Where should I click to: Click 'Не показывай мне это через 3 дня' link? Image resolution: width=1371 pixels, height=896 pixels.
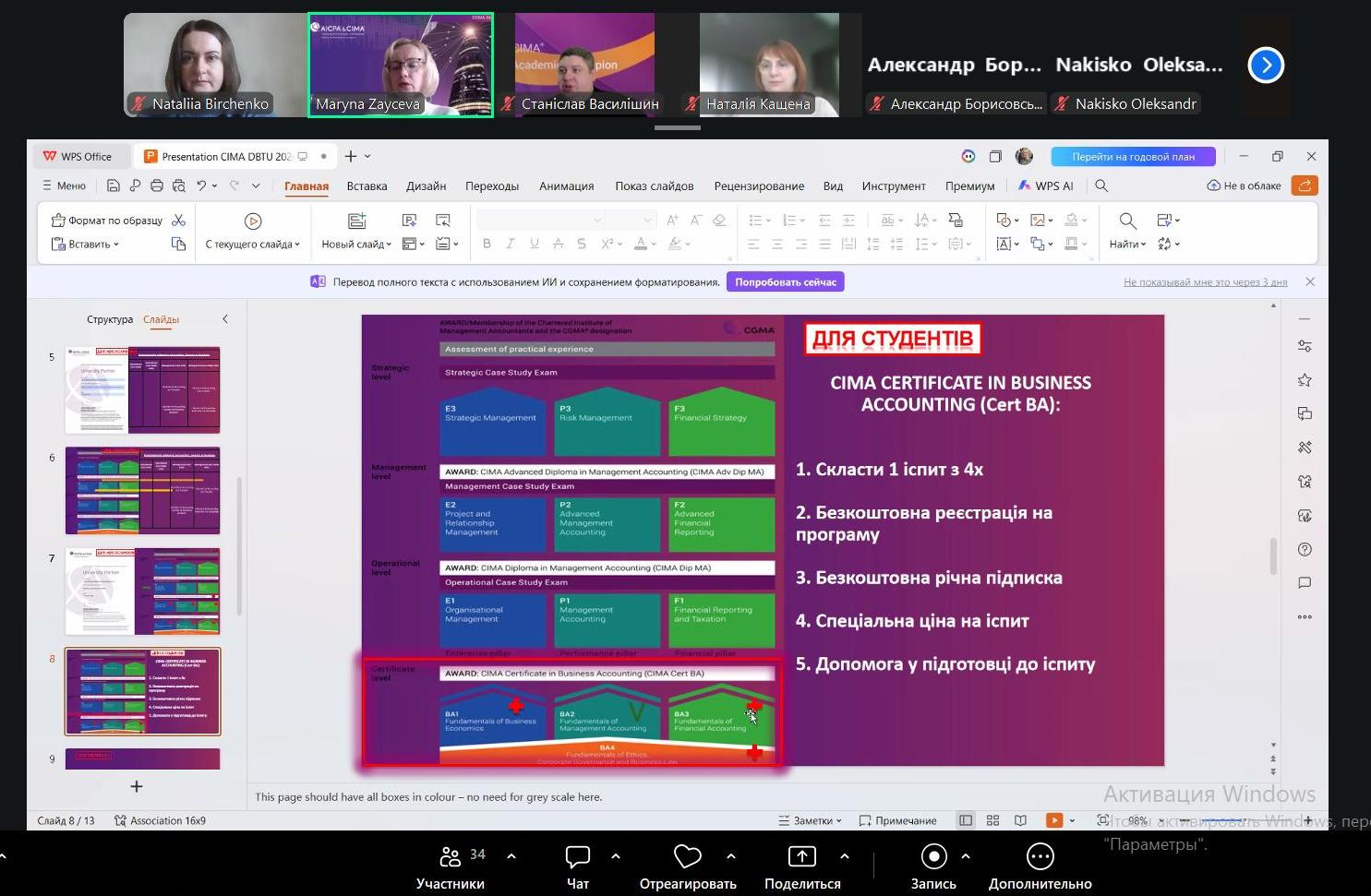coord(1205,282)
